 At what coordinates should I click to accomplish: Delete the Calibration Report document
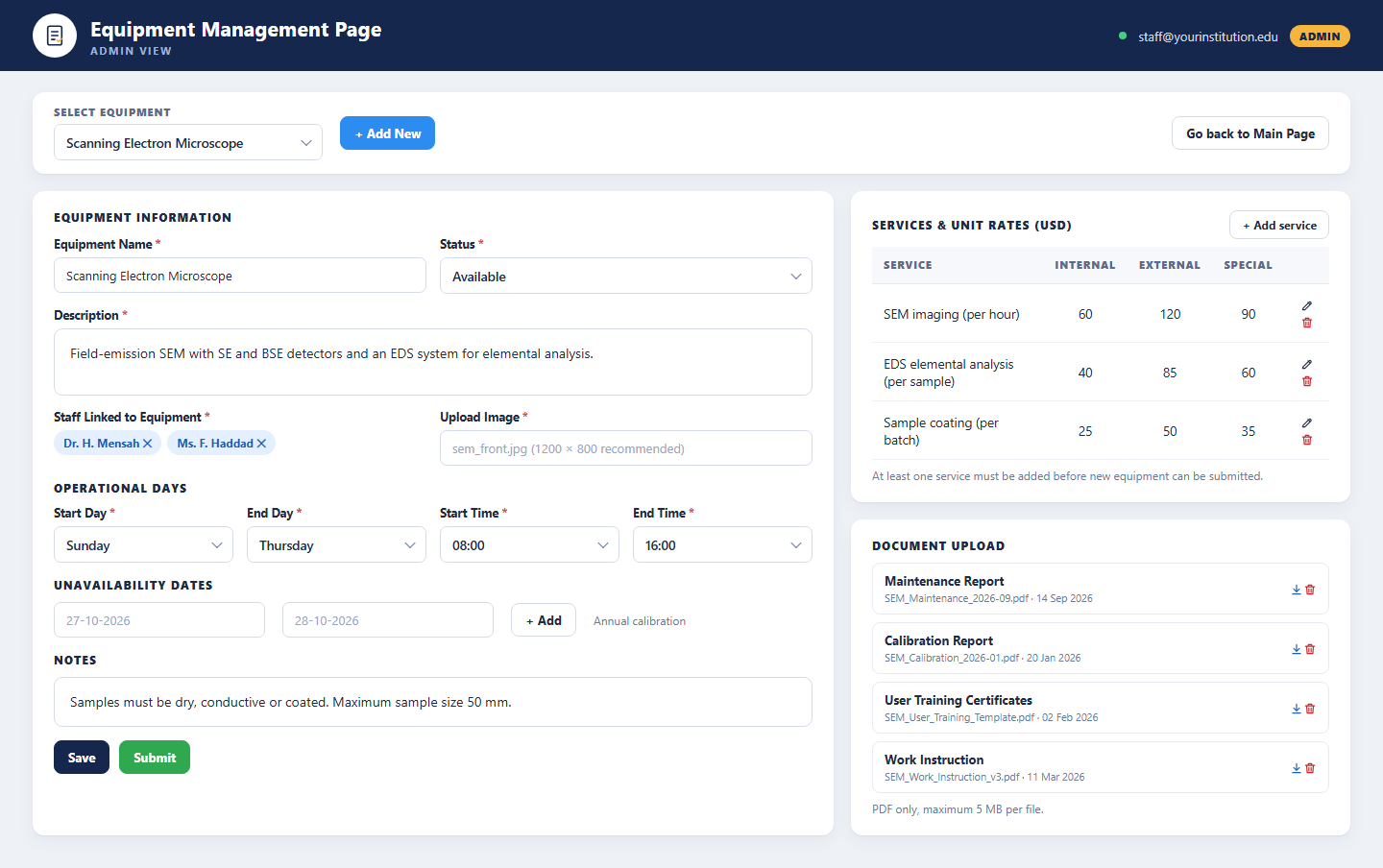tap(1310, 649)
